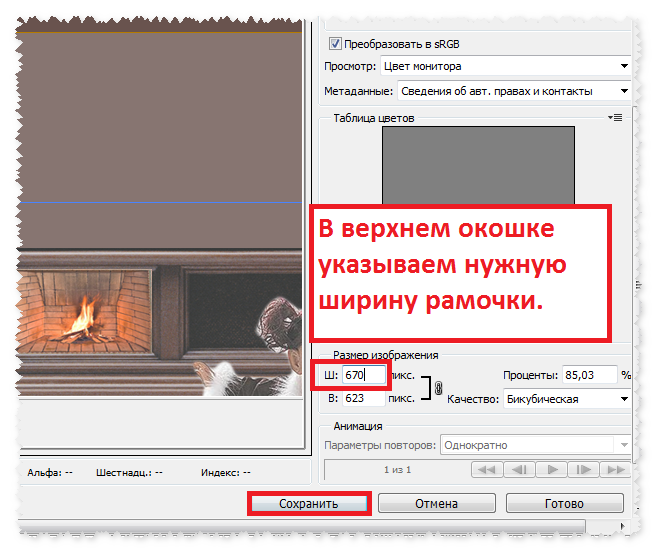Click the width field showing 670
This screenshot has width=658, height=554.
[x=363, y=375]
